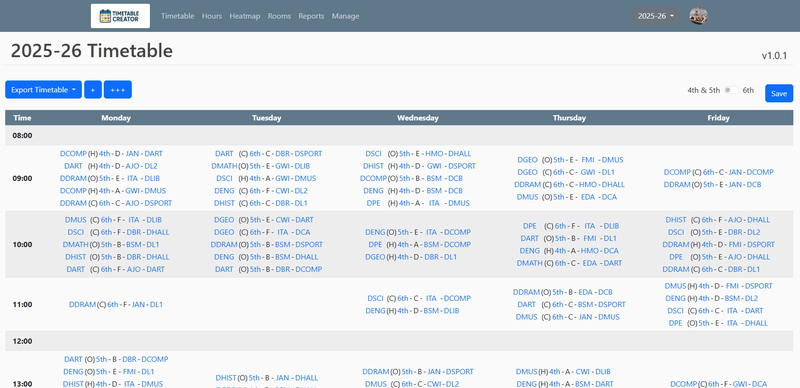Open DDRAM subject in Tuesday 10:00 slot

[224, 245]
